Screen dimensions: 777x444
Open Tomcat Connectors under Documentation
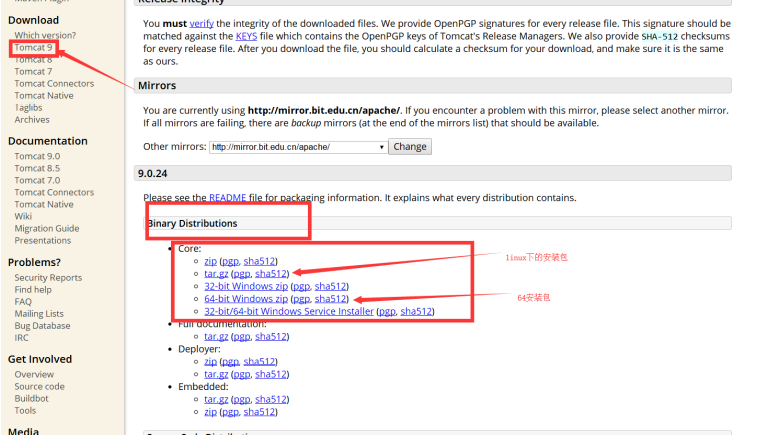click(x=54, y=192)
